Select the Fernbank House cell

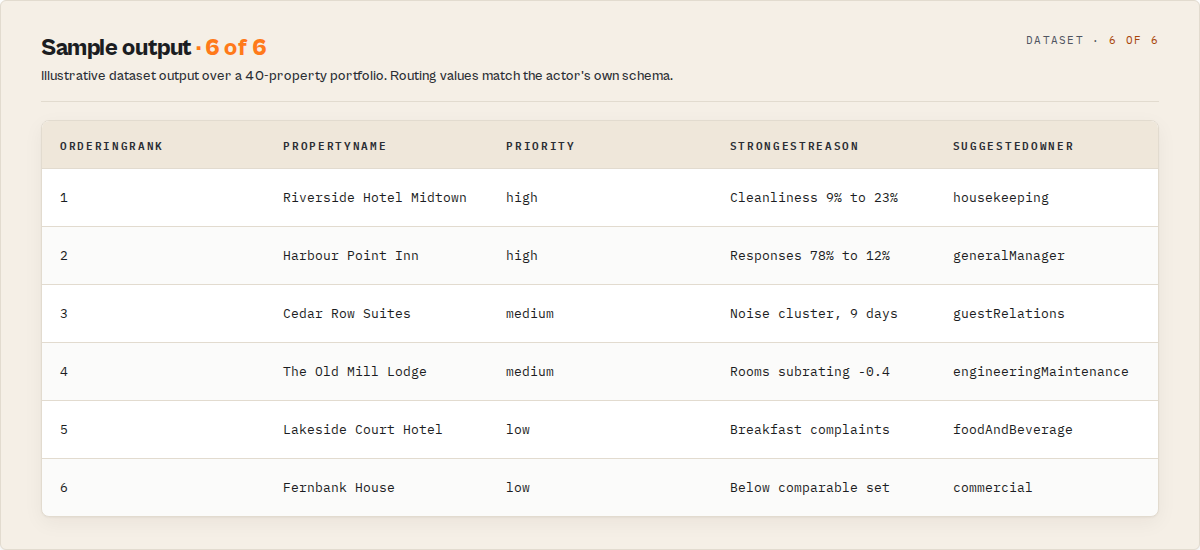[x=339, y=488]
